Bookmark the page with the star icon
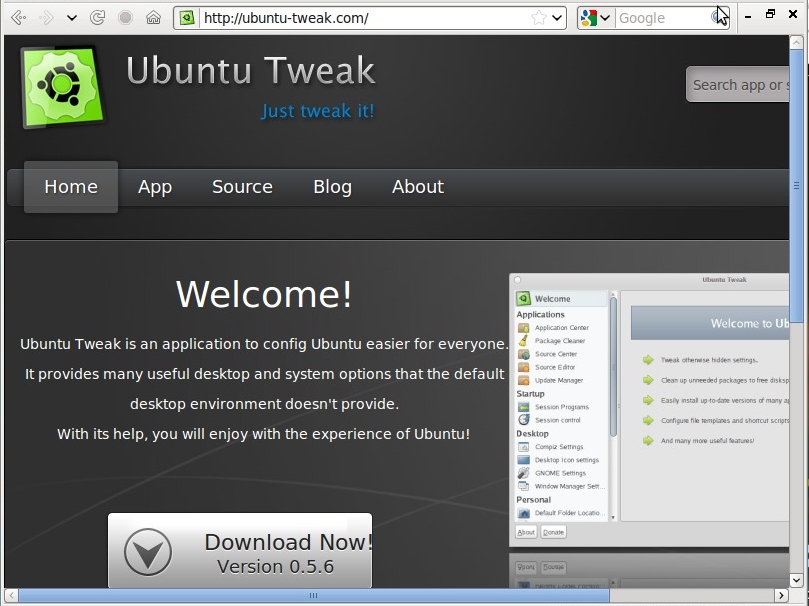Screen dimensions: 809x606 539,18
